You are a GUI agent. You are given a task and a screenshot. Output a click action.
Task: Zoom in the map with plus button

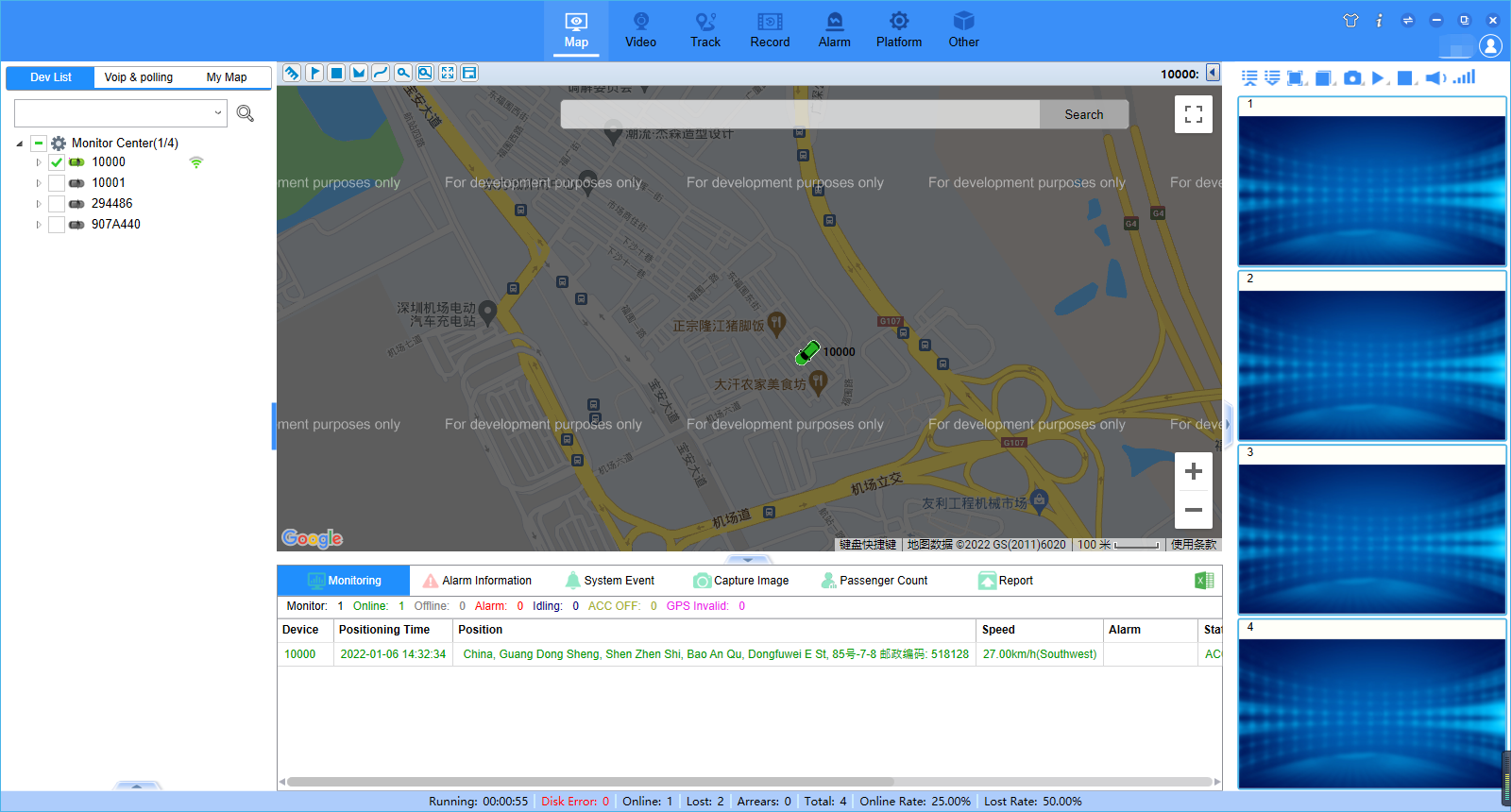point(1193,471)
